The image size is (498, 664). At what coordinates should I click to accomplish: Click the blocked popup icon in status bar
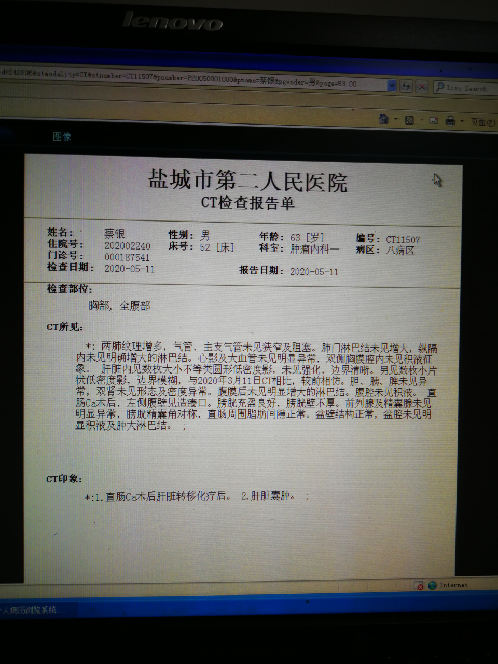418,585
